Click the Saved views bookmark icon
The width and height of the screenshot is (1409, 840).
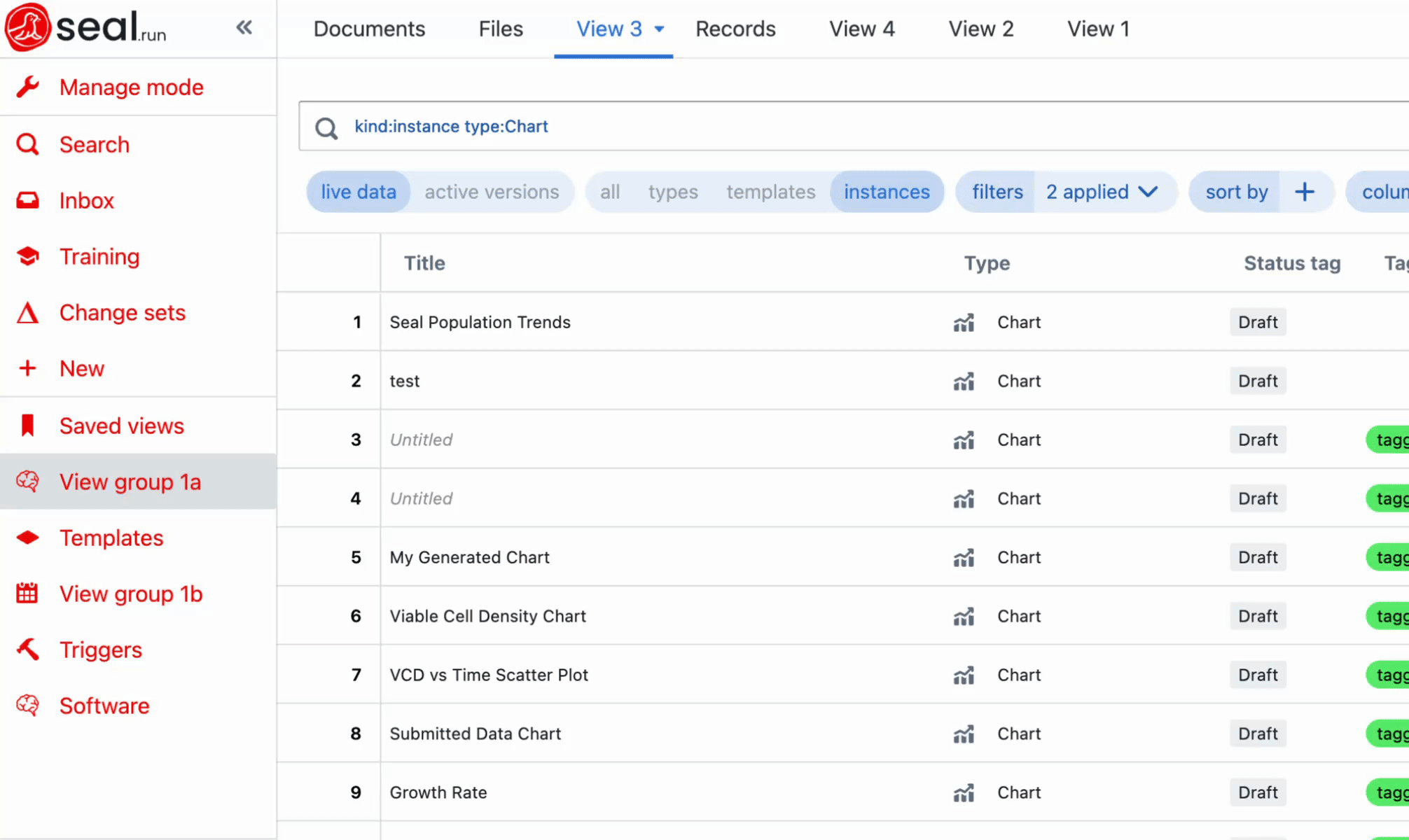28,426
